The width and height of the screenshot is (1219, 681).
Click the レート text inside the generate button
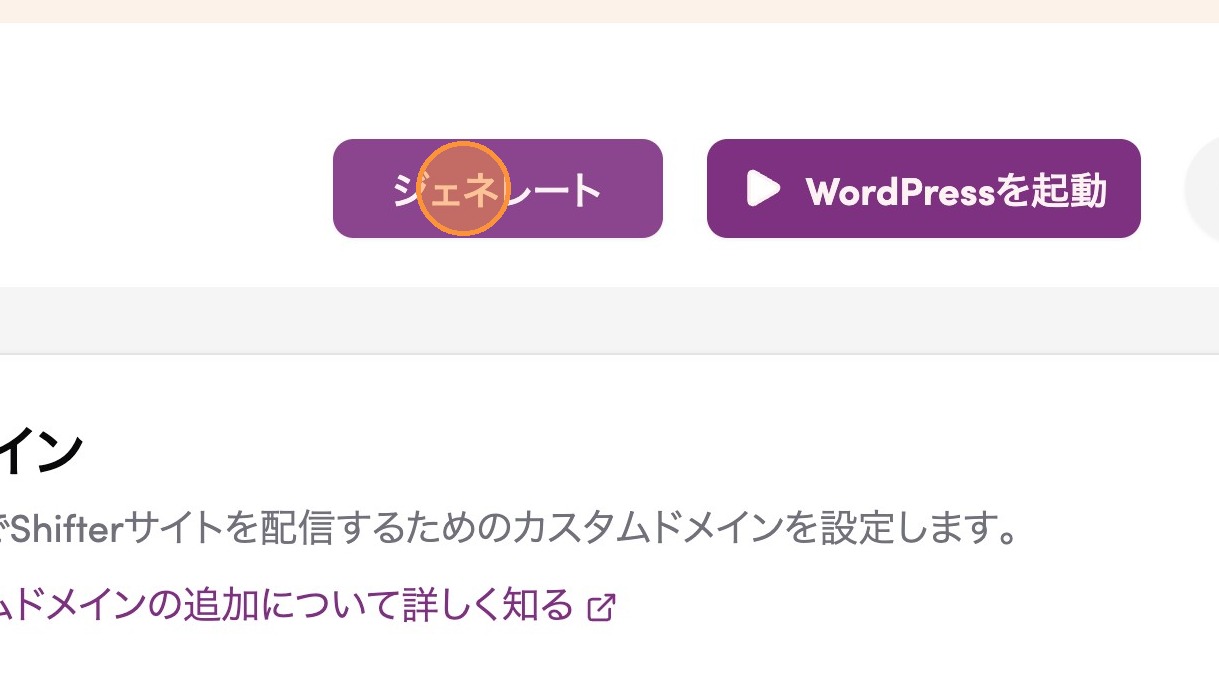pos(553,189)
